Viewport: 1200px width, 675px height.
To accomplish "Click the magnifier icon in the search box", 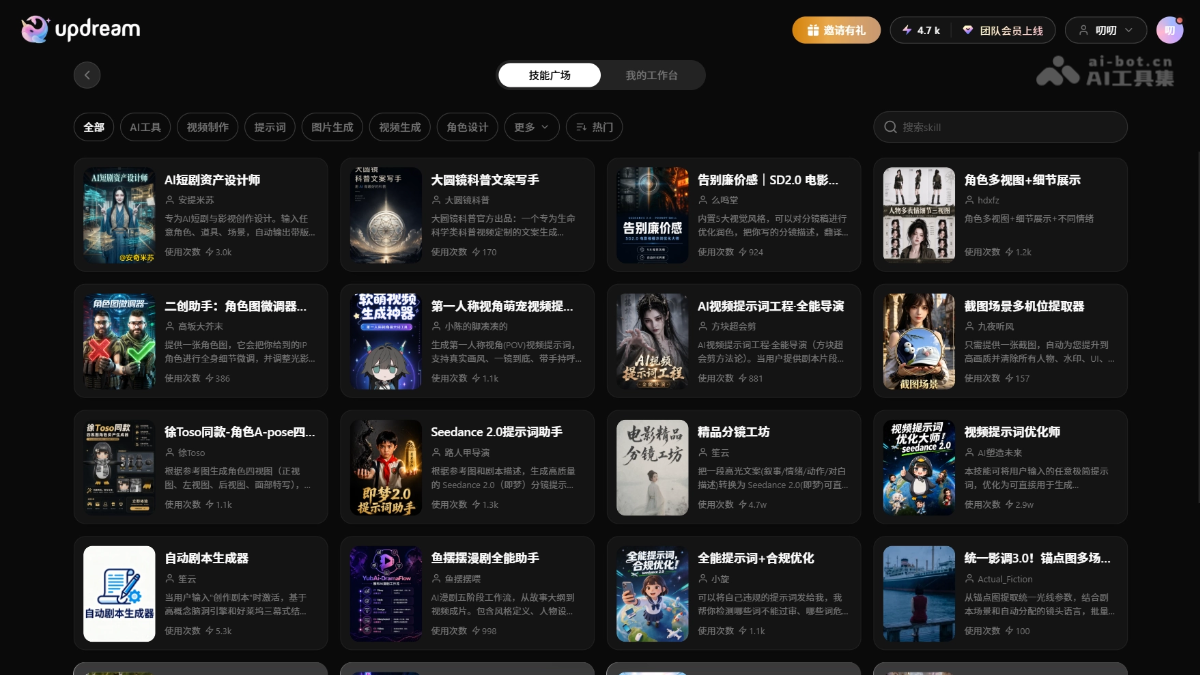I will pyautogui.click(x=890, y=127).
